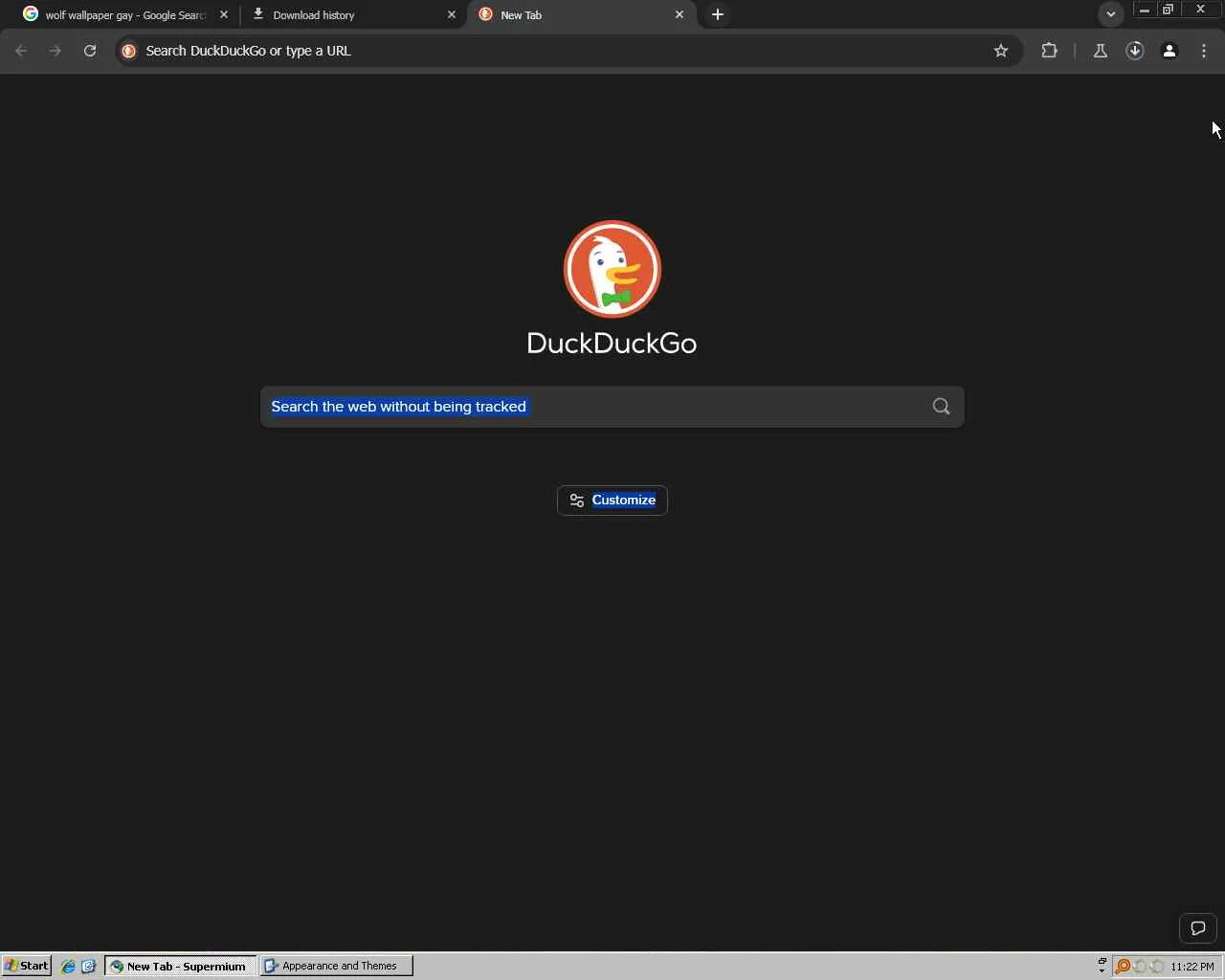1225x980 pixels.
Task: Open Appearance and Themes from the taskbar
Action: (336, 967)
